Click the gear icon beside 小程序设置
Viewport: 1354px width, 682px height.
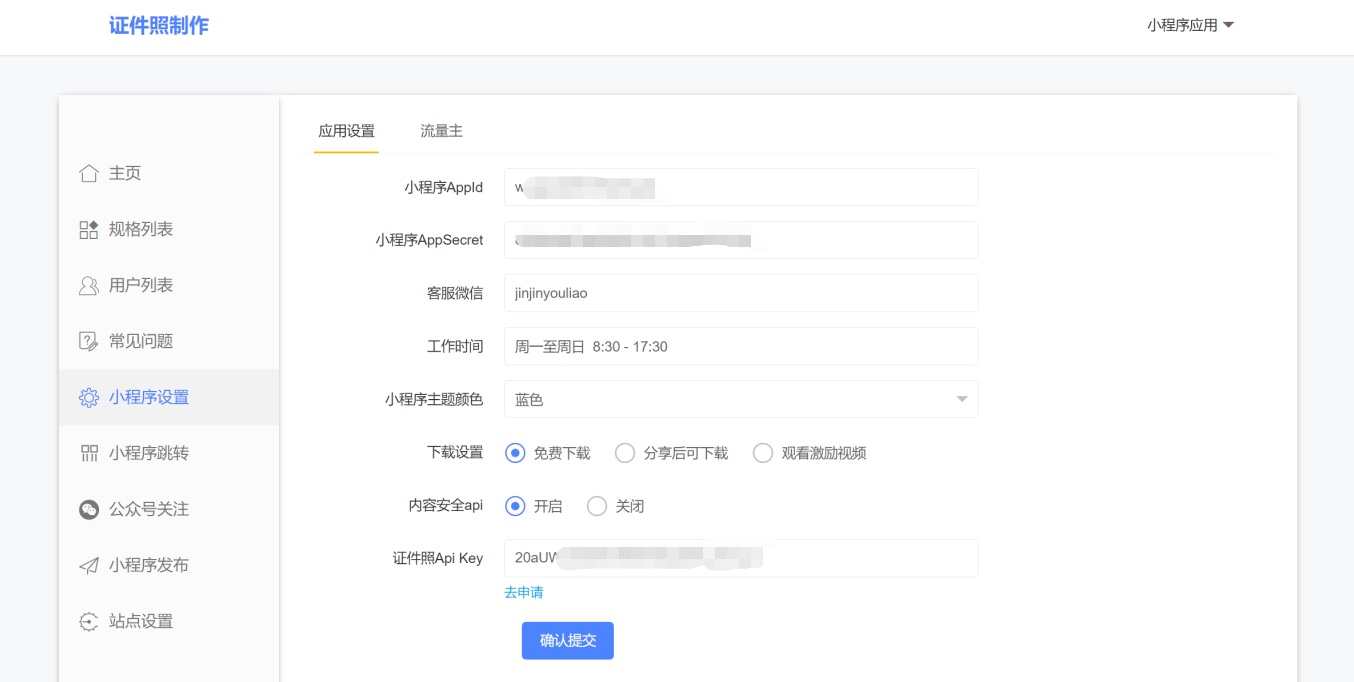pos(88,397)
